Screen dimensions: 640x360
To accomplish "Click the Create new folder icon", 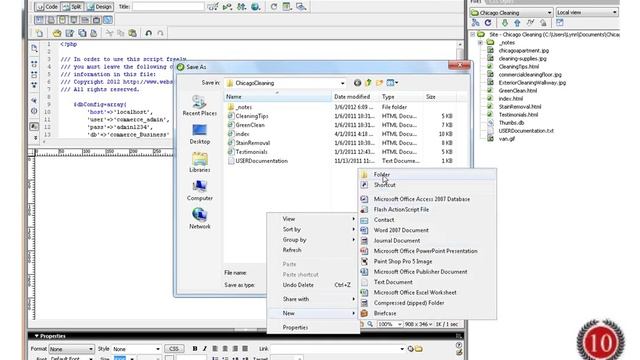I will tap(379, 83).
